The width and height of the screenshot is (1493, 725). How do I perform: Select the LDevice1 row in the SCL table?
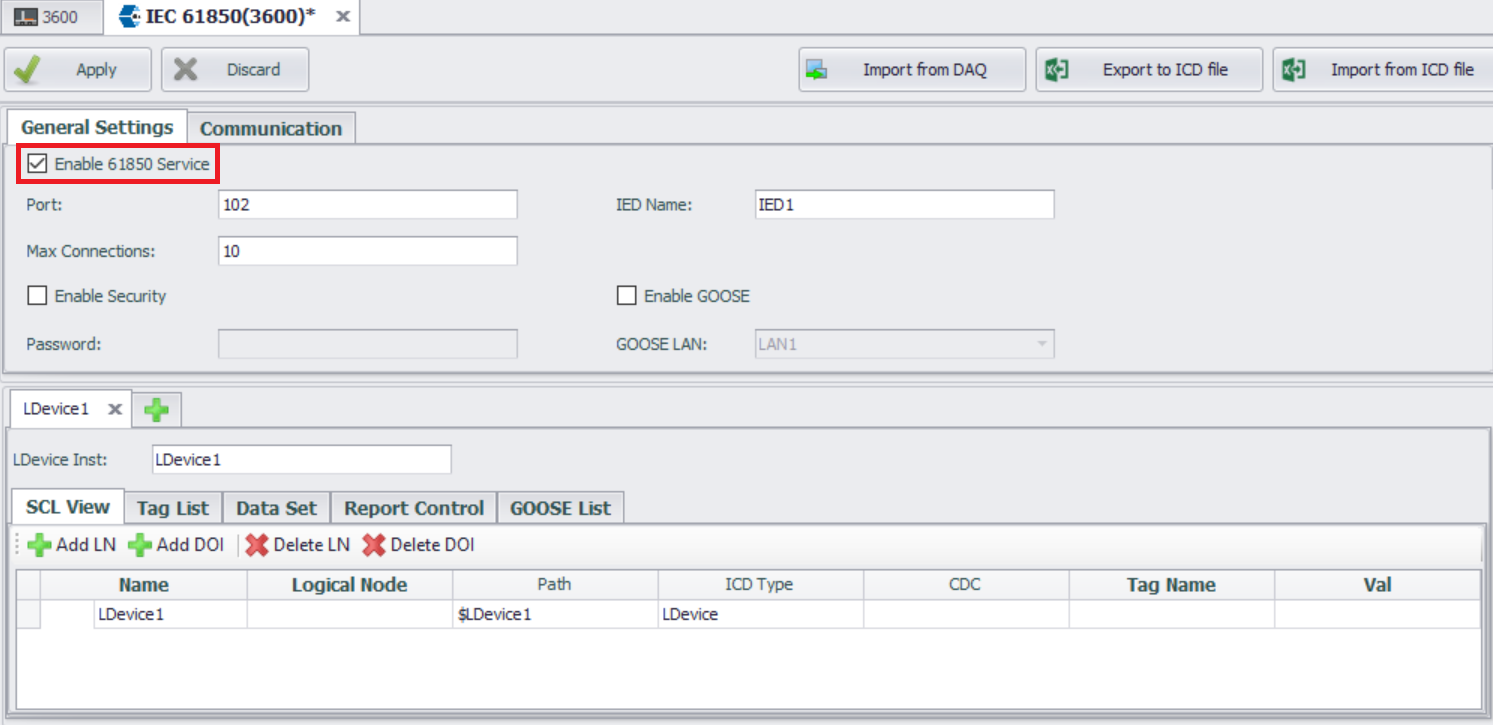pyautogui.click(x=131, y=614)
